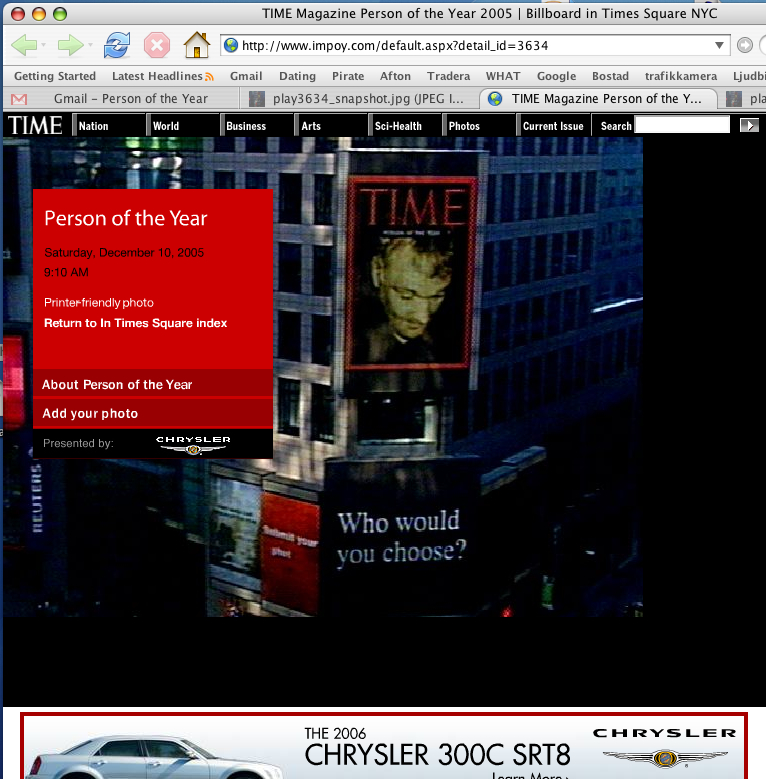This screenshot has height=779, width=766.
Task: Click the image thumbnail icon on play3634 tab
Action: [256, 99]
